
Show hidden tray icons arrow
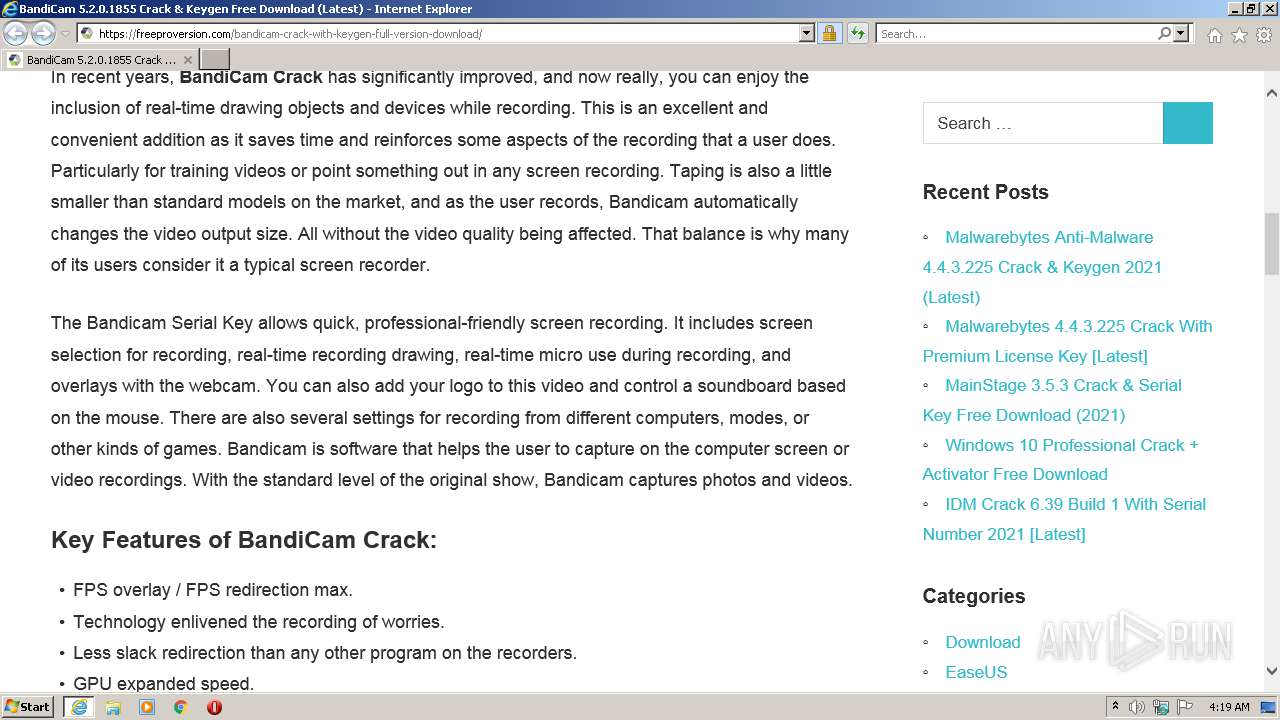[x=1116, y=707]
